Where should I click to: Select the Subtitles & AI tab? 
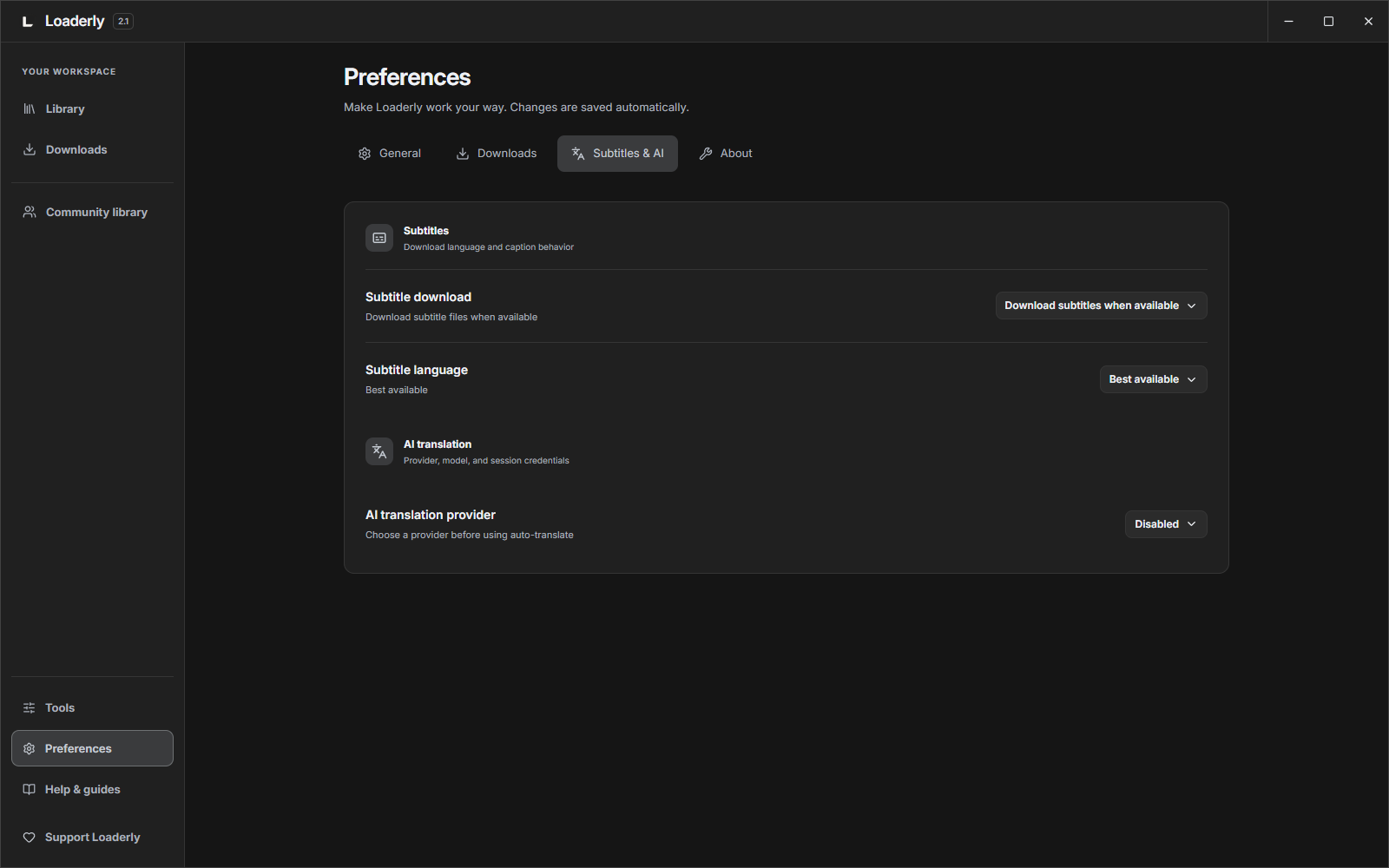(617, 154)
